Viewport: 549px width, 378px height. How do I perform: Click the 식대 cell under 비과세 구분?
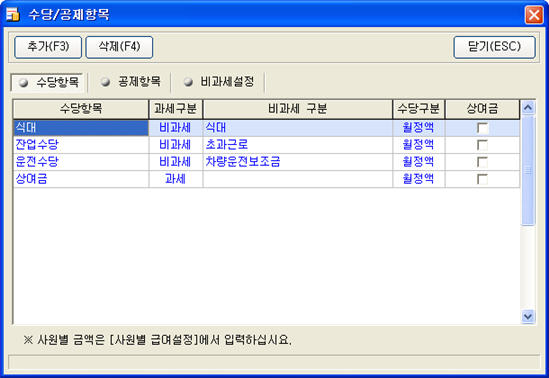pyautogui.click(x=298, y=128)
